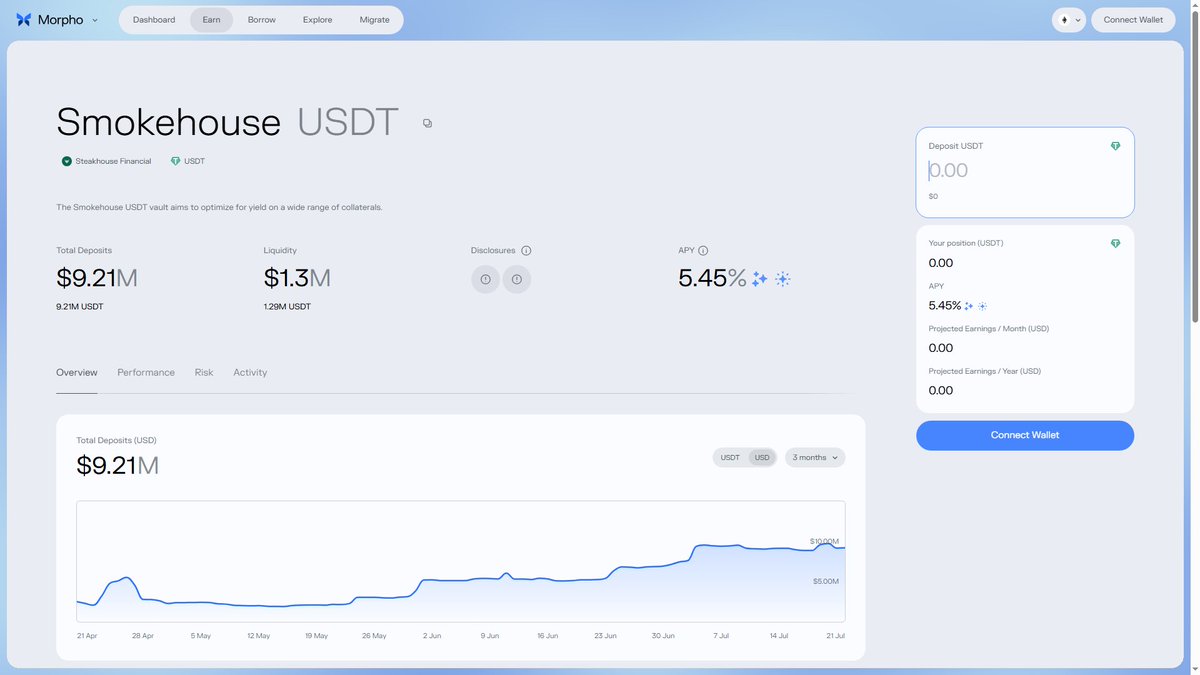The image size is (1200, 675).
Task: Click the sun-shaped rewards icon beside 5.45%
Action: coord(783,279)
